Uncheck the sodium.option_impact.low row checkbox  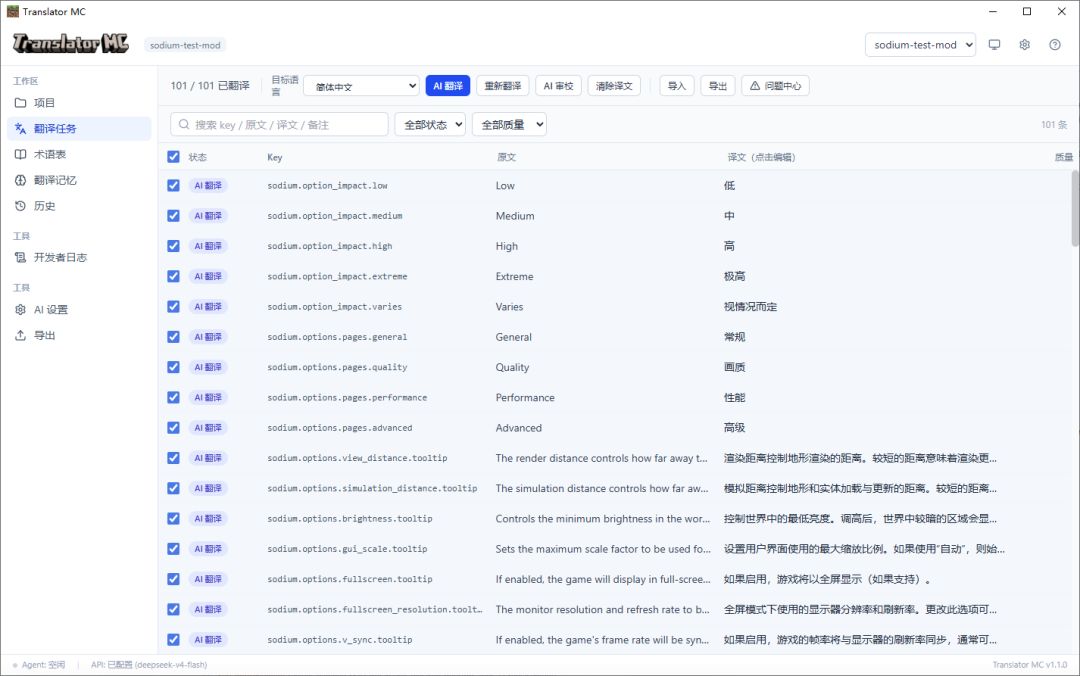pyautogui.click(x=174, y=185)
